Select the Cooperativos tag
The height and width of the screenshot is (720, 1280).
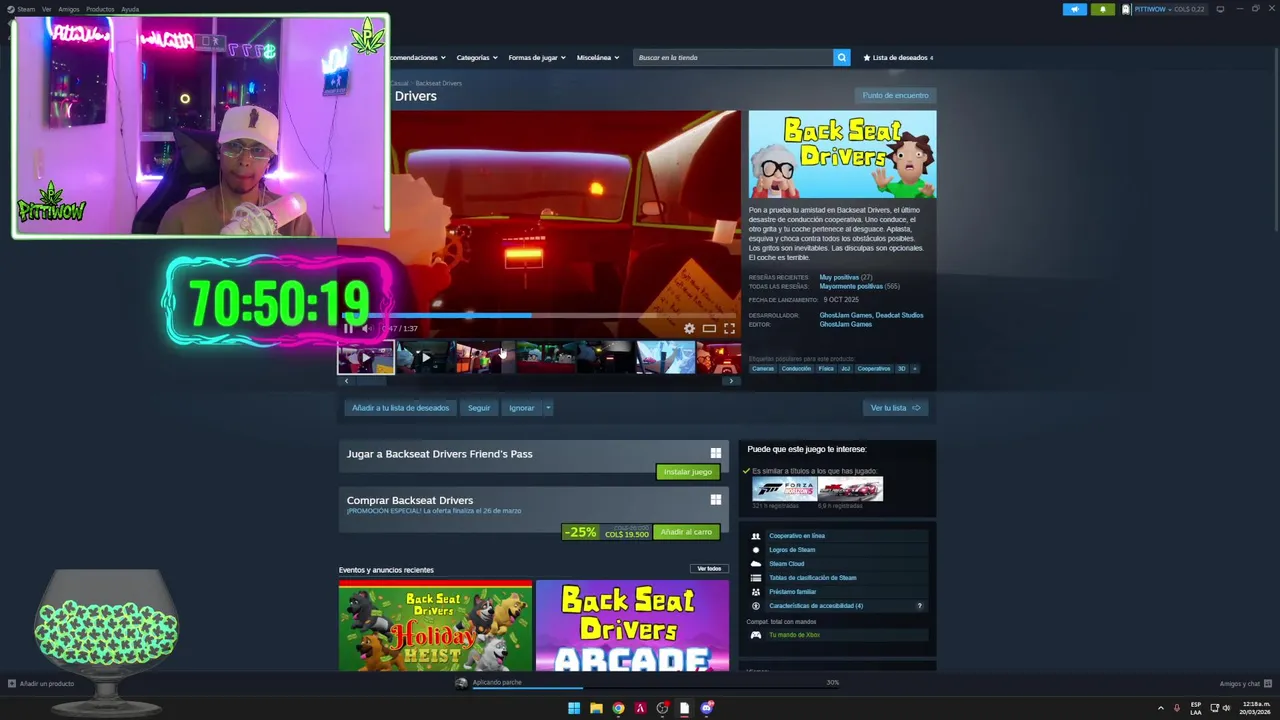(x=874, y=368)
